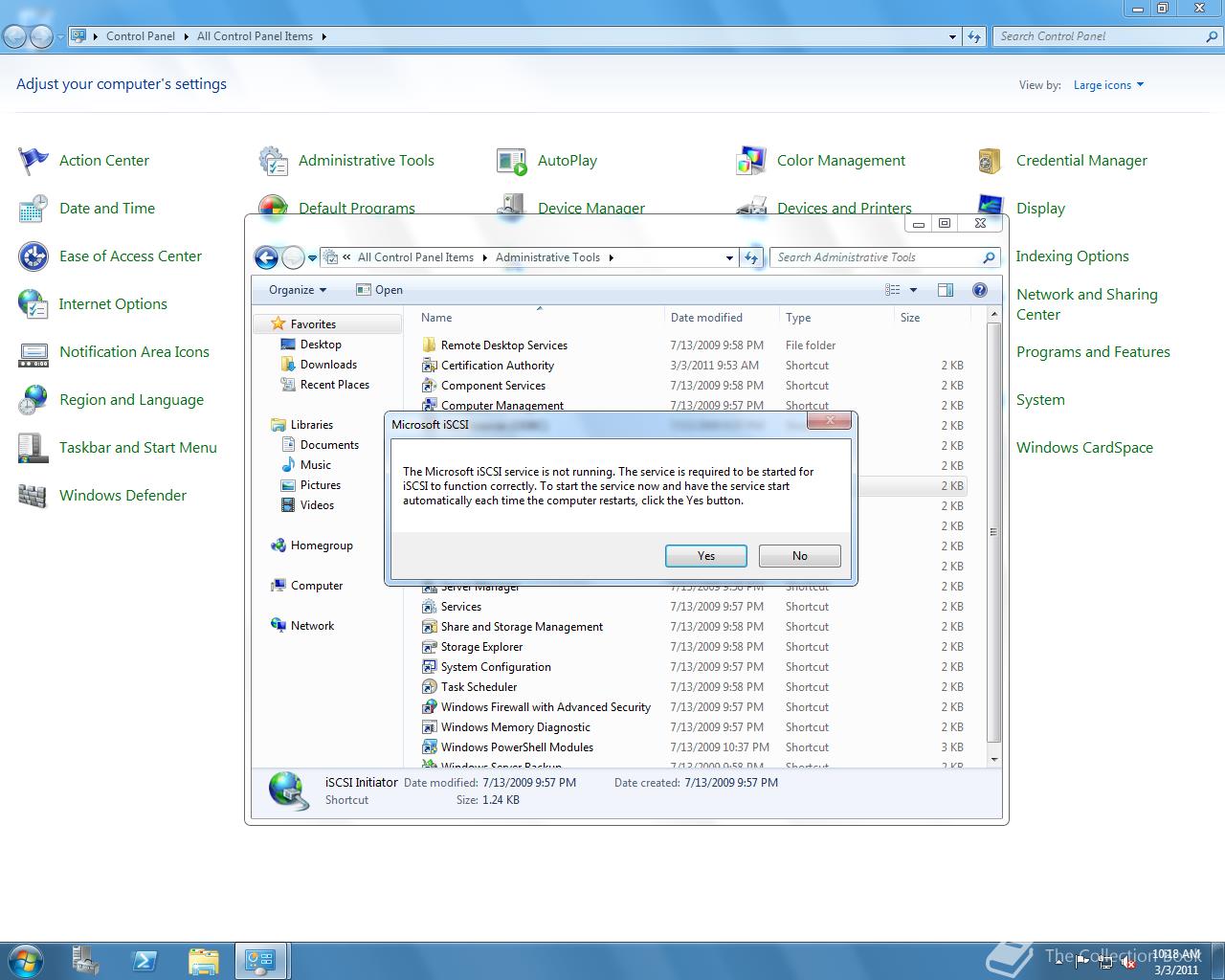
Task: Click the Search Control Panel field
Action: point(1099,36)
